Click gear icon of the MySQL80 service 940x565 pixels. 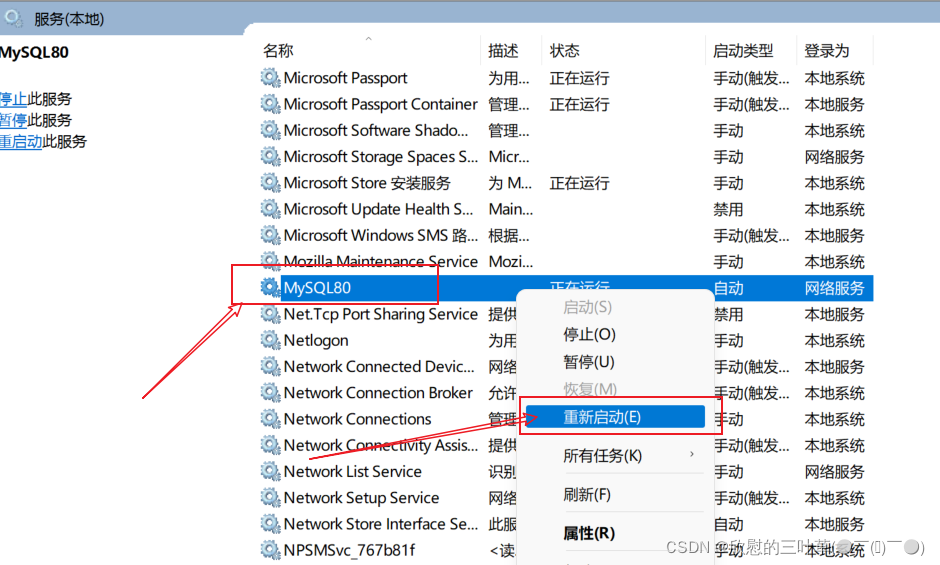[270, 288]
